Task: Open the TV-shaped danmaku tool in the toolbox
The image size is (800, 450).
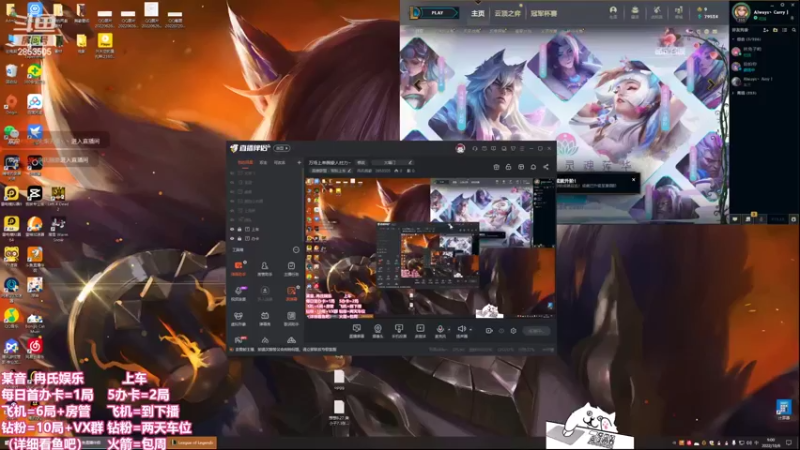Action: point(264,318)
